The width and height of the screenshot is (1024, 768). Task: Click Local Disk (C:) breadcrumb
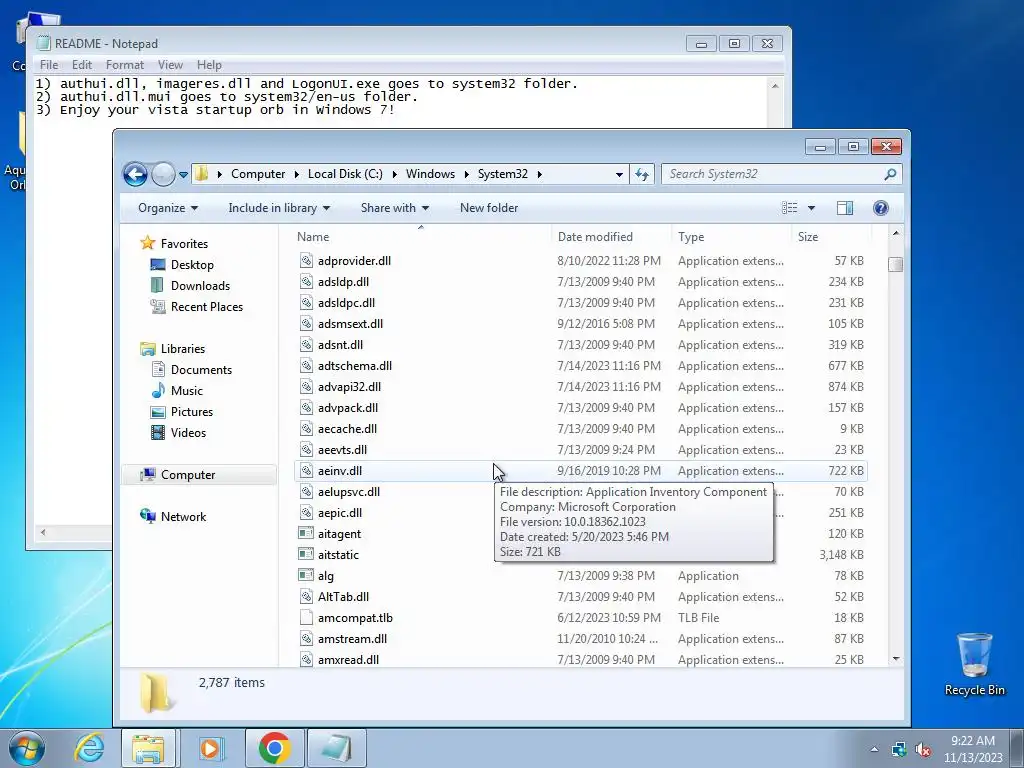click(345, 174)
